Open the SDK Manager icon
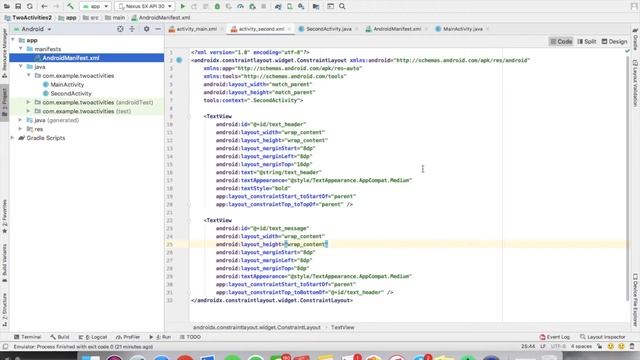Image resolution: width=640 pixels, height=360 pixels. pos(301,7)
